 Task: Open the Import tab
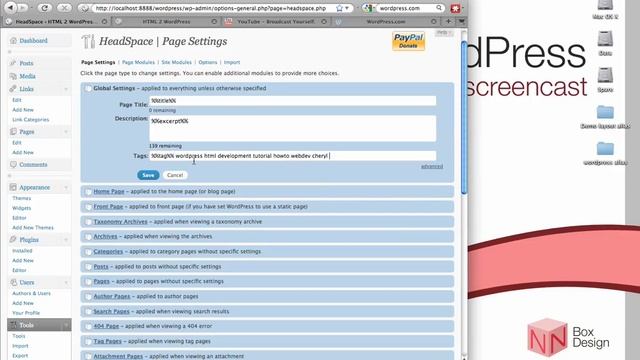coord(232,62)
